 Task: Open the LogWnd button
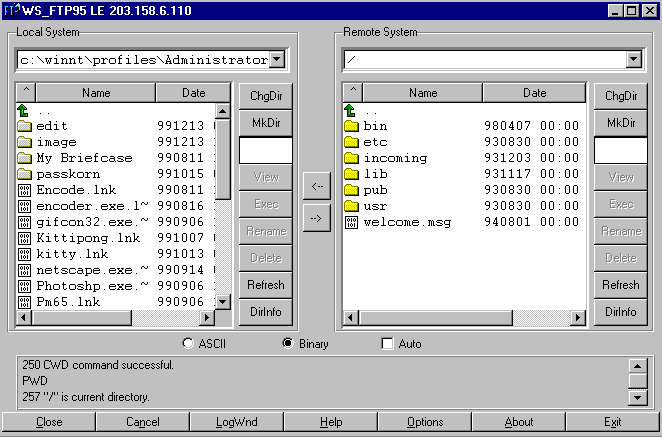pos(236,422)
